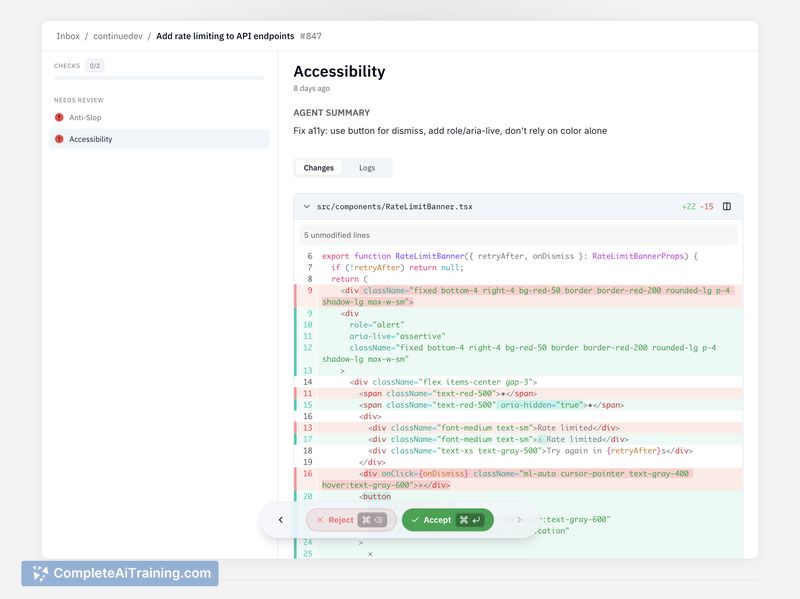Viewport: 800px width, 599px height.
Task: Click the CompleteAiTraining.com watermark text
Action: 133,573
